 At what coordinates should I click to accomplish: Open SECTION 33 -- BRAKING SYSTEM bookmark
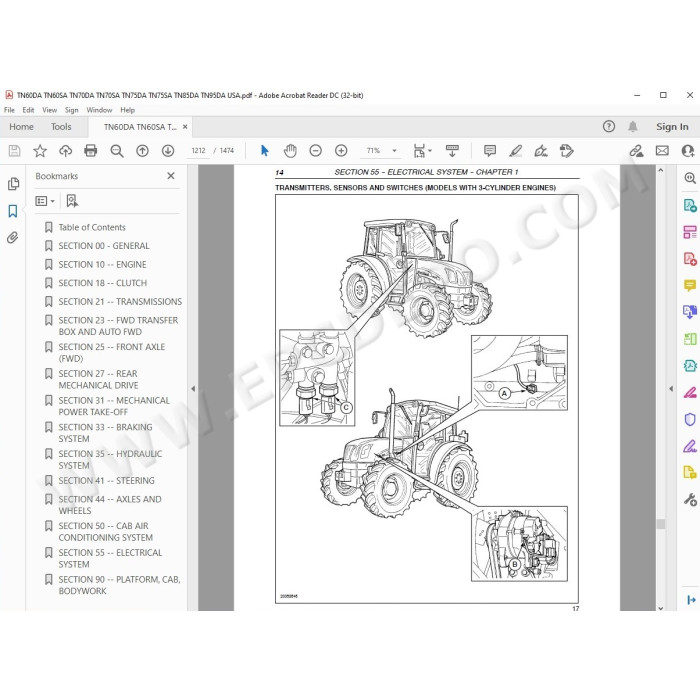105,433
